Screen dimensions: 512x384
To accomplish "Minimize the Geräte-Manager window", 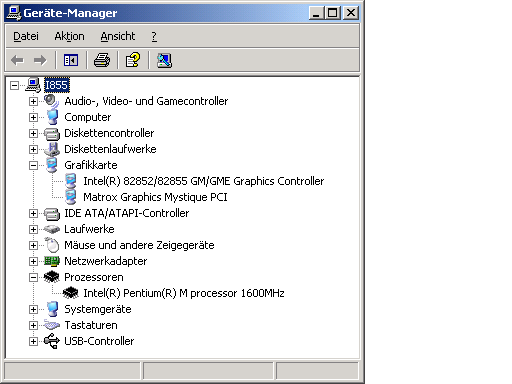I will pos(316,13).
